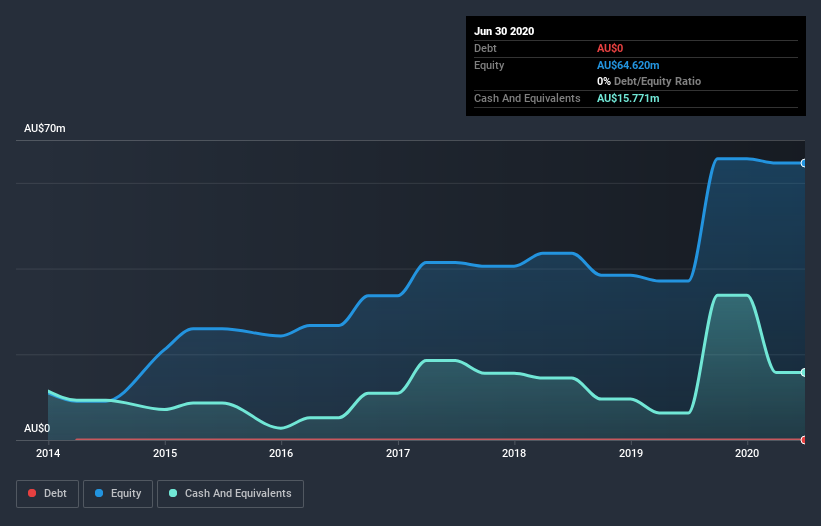Click the teal Cash And Equivalents legend dot
821x526 pixels.
click(173, 493)
